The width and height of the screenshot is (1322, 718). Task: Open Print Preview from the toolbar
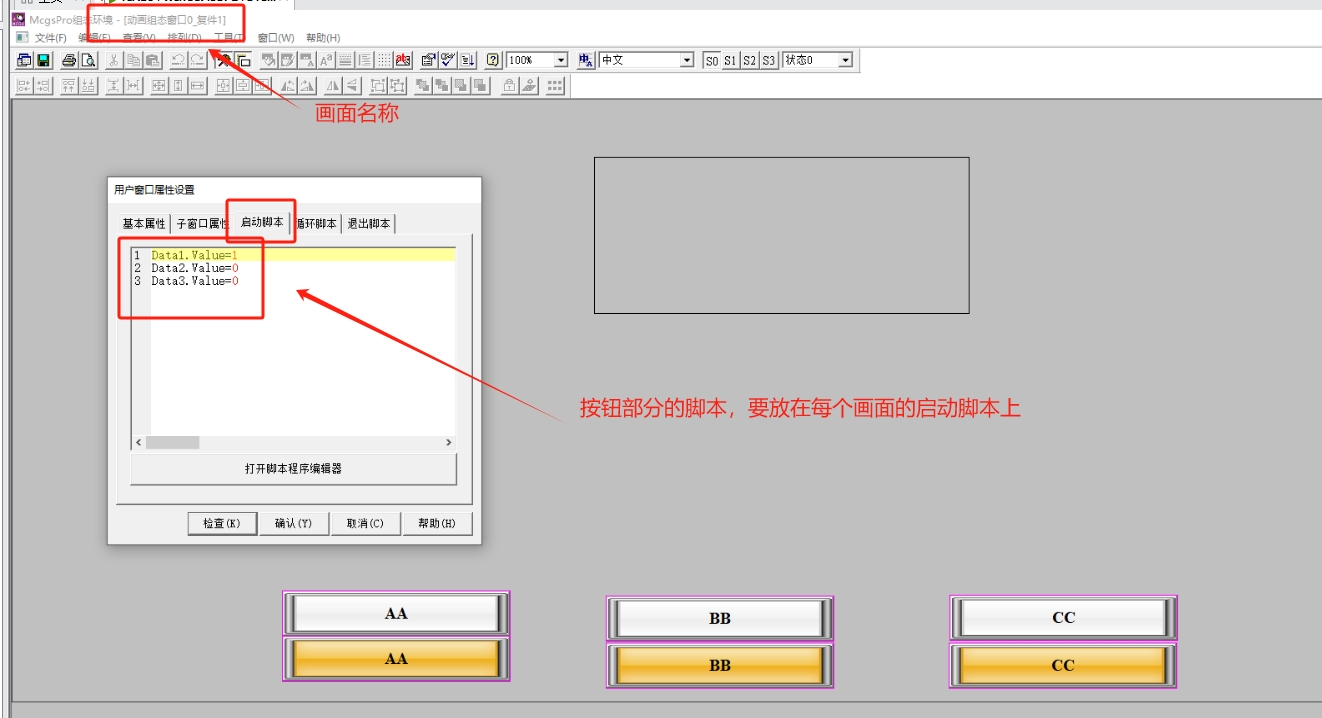pos(88,60)
